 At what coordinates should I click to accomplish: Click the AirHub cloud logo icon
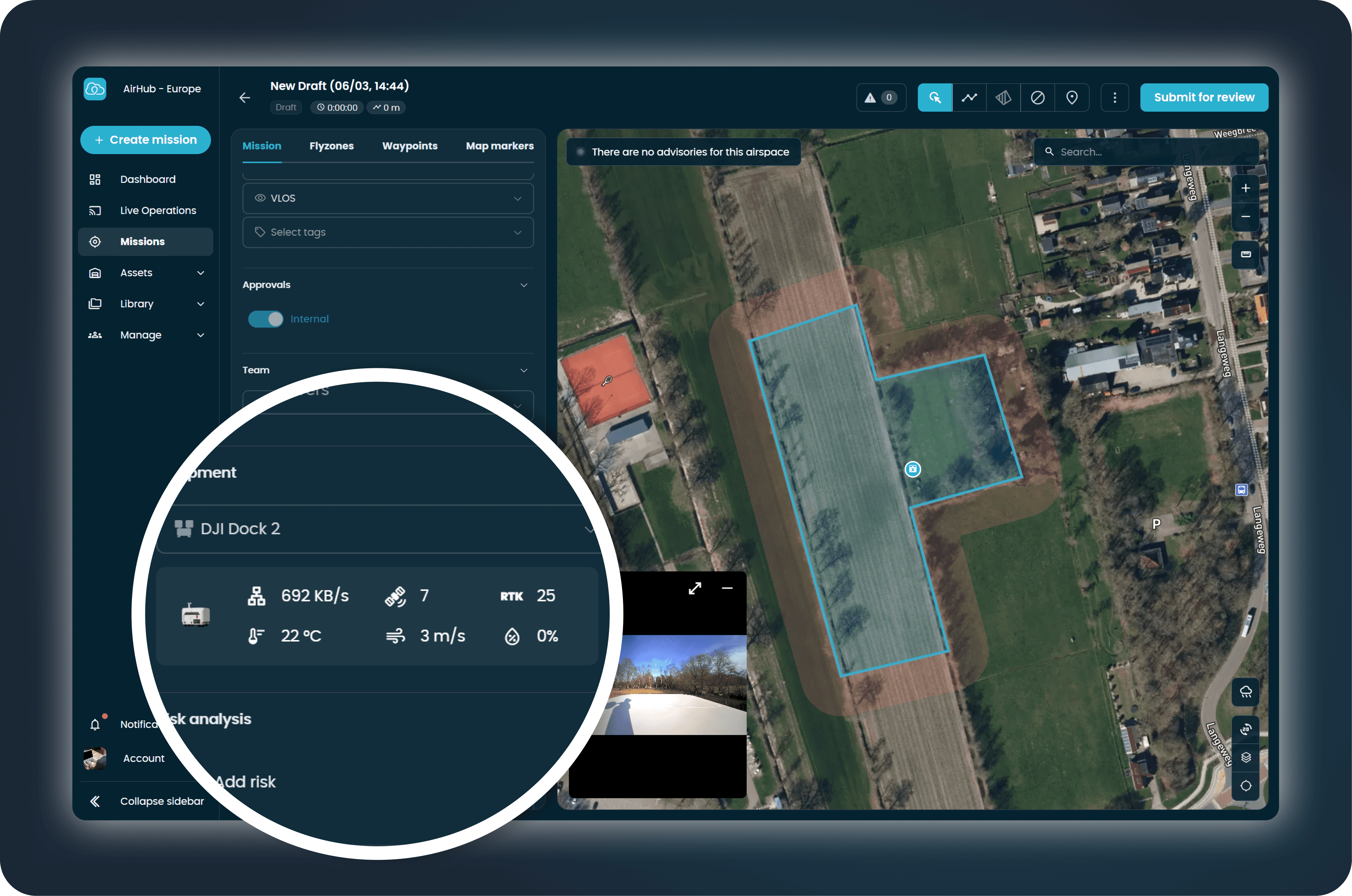[95, 89]
